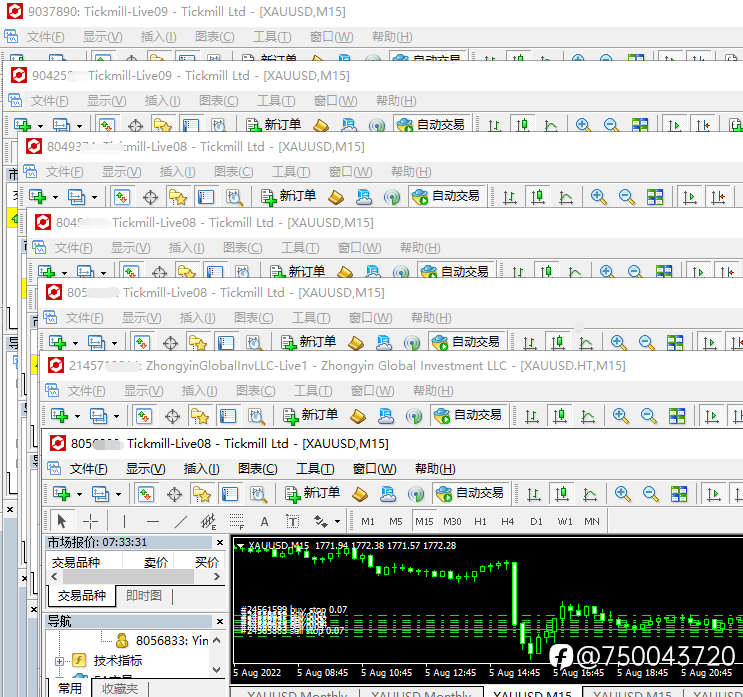Toggle Navigator star-folder icon in front window
This screenshot has width=743, height=697.
coord(202,494)
